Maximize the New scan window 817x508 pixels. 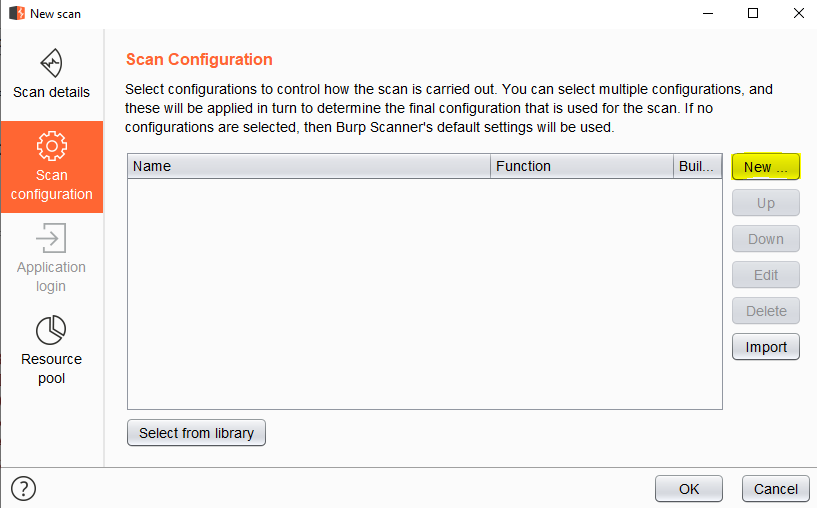click(752, 14)
